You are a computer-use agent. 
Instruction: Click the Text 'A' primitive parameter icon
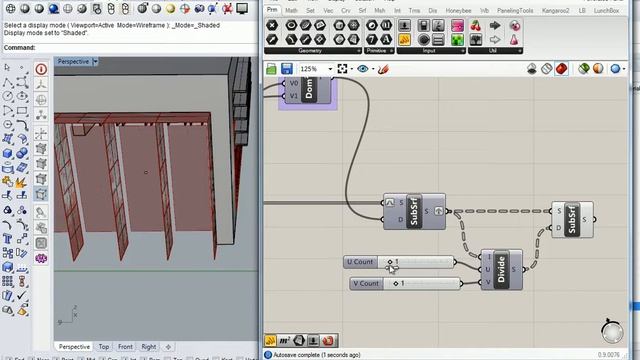pos(386,40)
